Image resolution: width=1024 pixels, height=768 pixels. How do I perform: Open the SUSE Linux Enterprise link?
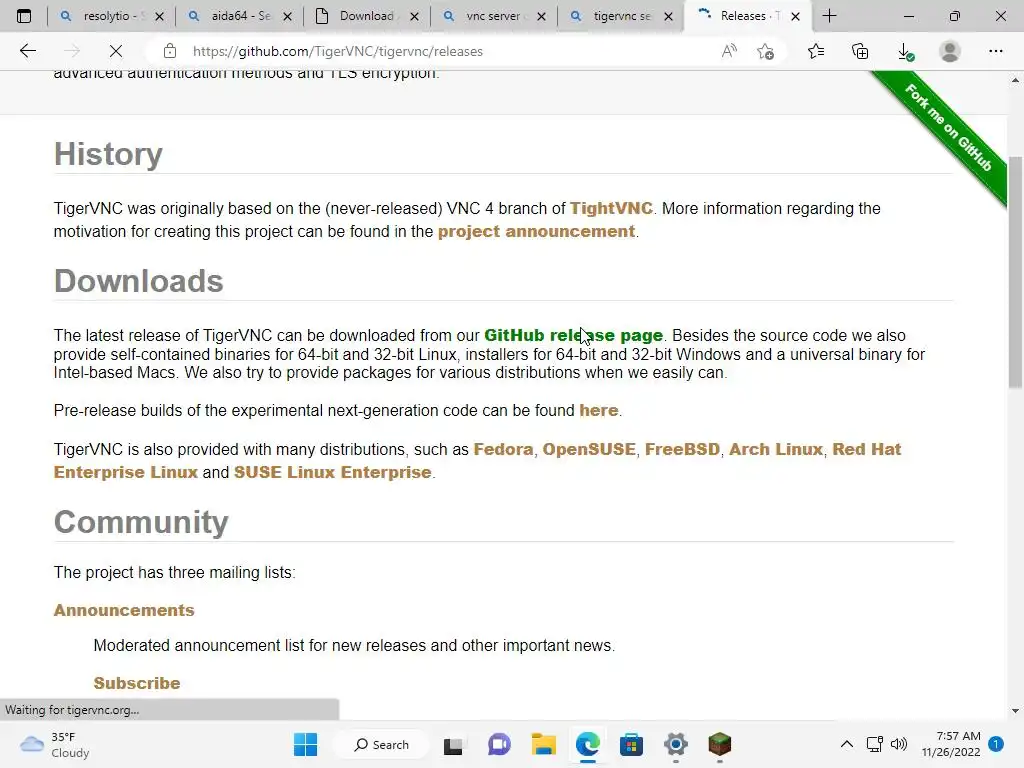coord(332,472)
